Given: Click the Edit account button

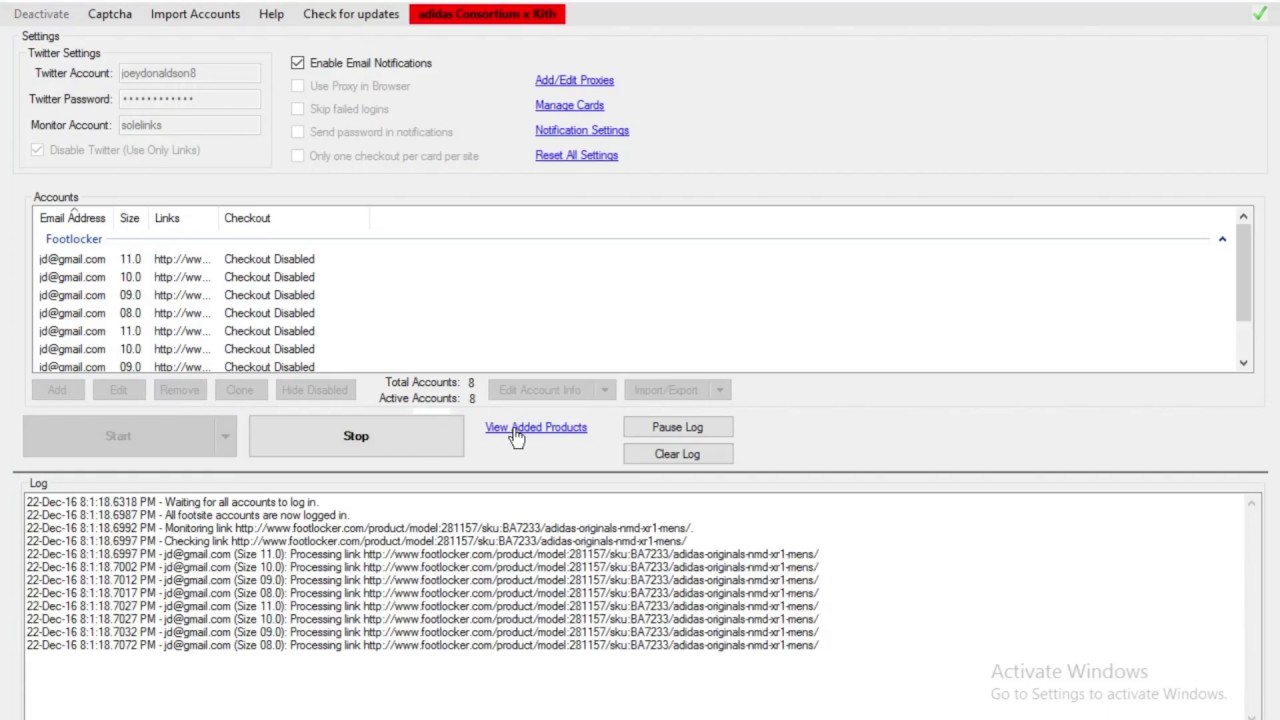Looking at the screenshot, I should click(x=118, y=390).
